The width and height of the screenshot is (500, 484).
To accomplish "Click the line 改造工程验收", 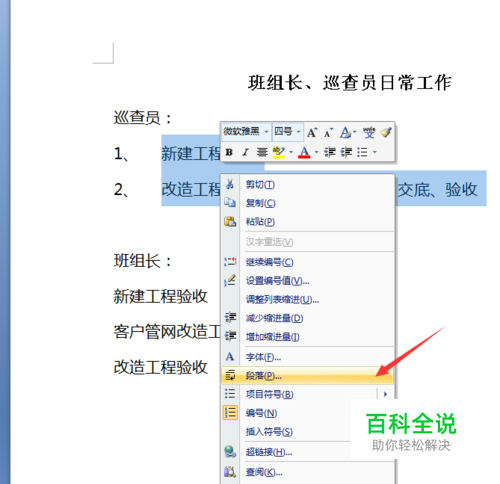I will point(161,367).
